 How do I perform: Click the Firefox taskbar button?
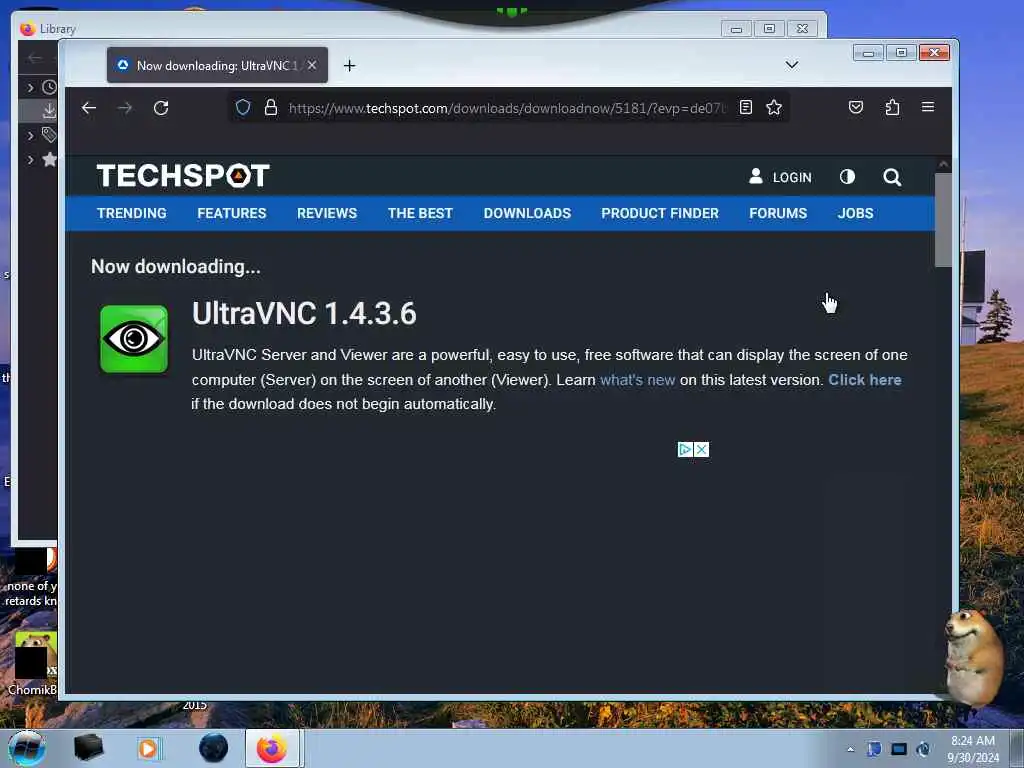tap(272, 748)
